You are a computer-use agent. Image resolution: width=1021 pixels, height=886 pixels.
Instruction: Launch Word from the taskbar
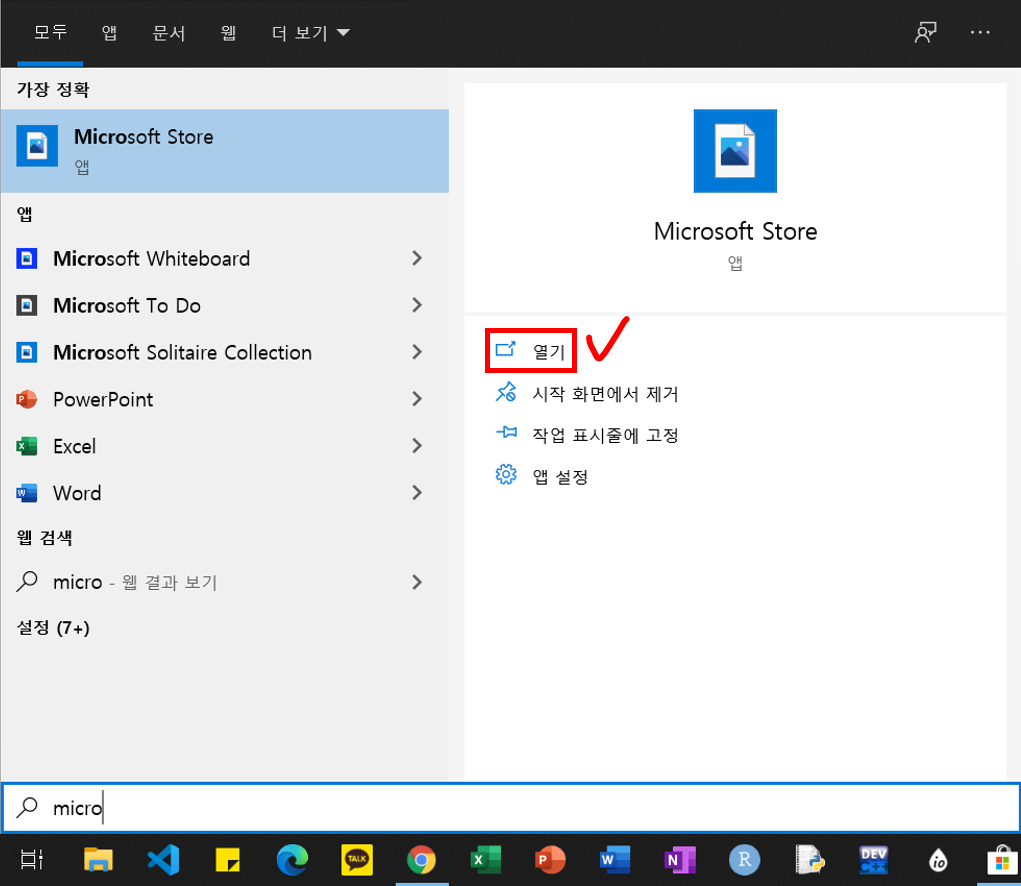tap(615, 860)
